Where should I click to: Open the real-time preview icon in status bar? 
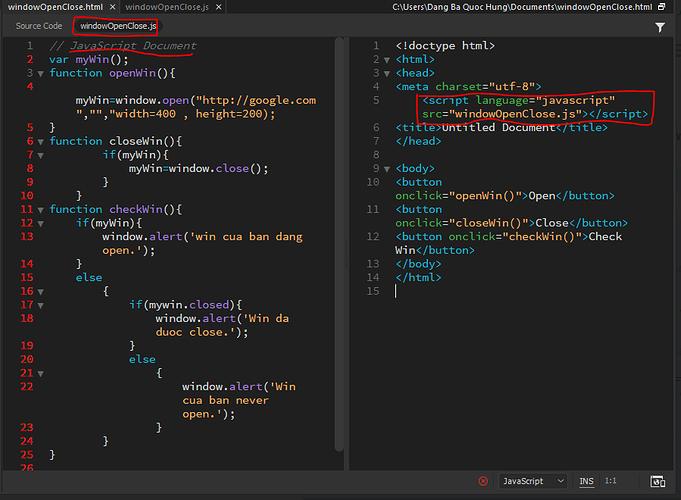coord(657,481)
